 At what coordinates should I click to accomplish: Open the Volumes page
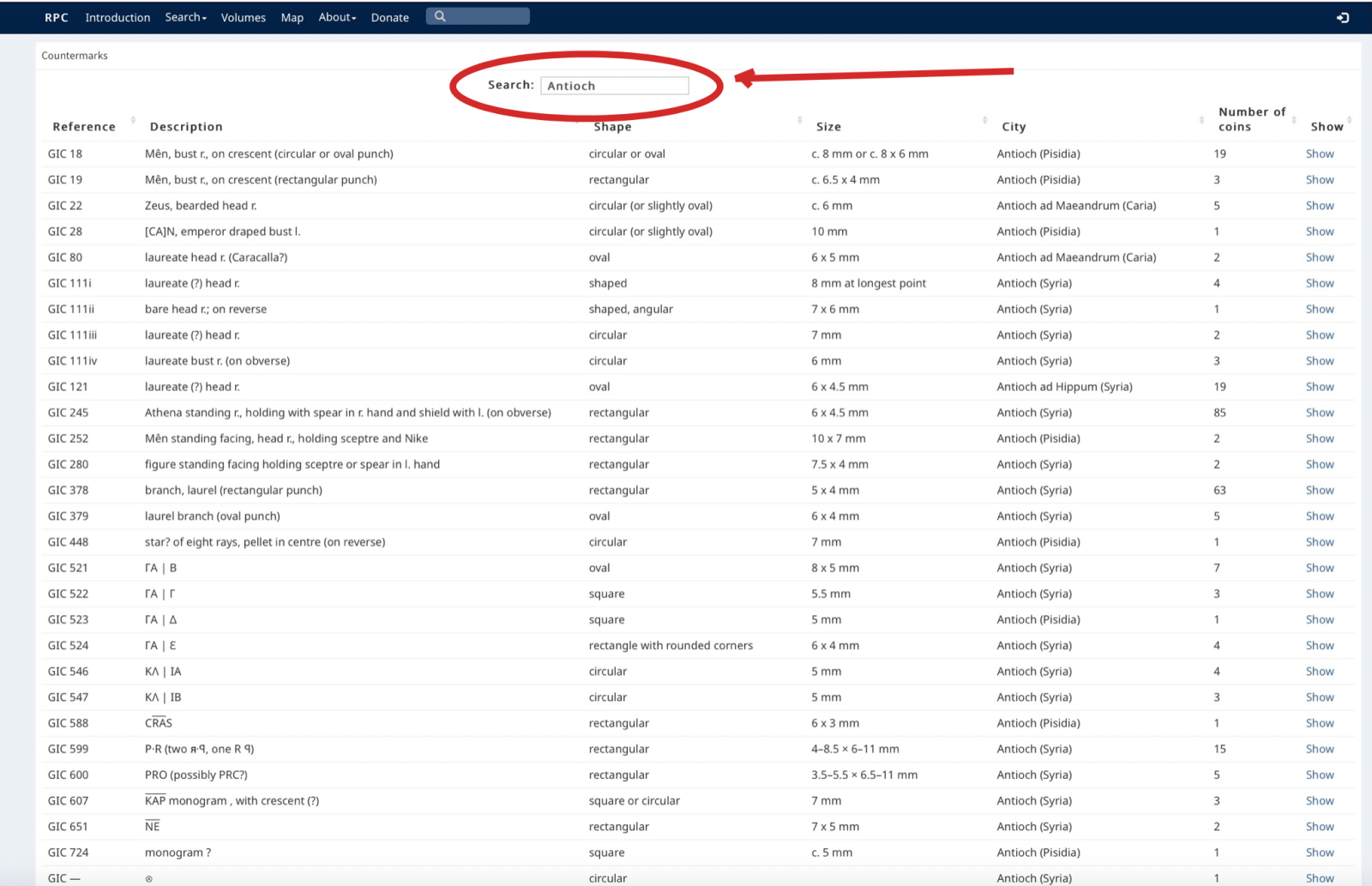tap(244, 17)
